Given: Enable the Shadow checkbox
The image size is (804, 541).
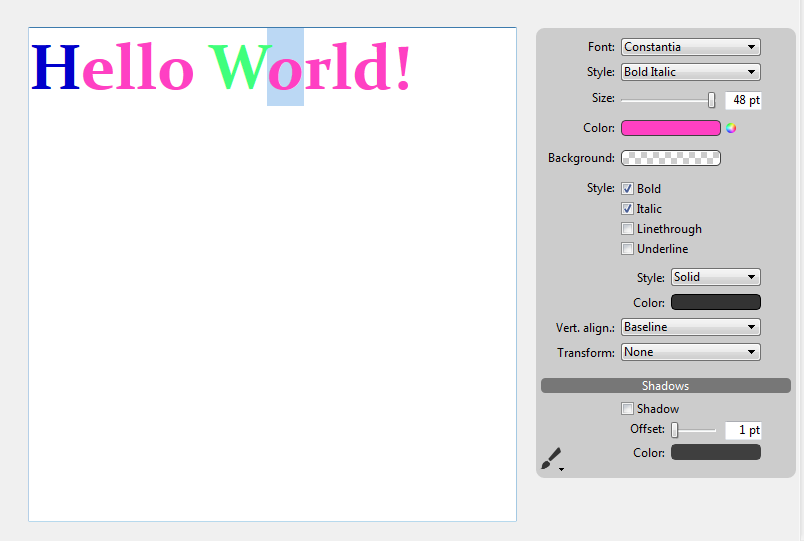Looking at the screenshot, I should [627, 409].
